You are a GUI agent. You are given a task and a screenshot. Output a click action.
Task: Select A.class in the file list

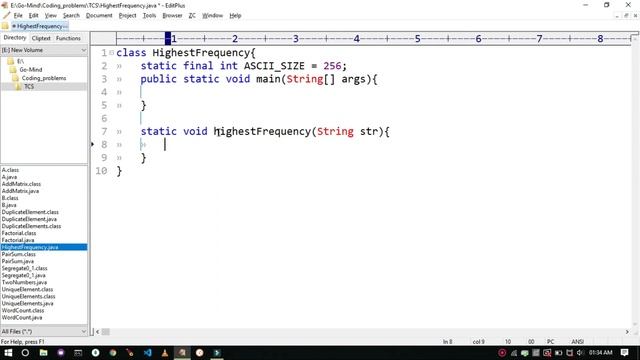[10, 170]
